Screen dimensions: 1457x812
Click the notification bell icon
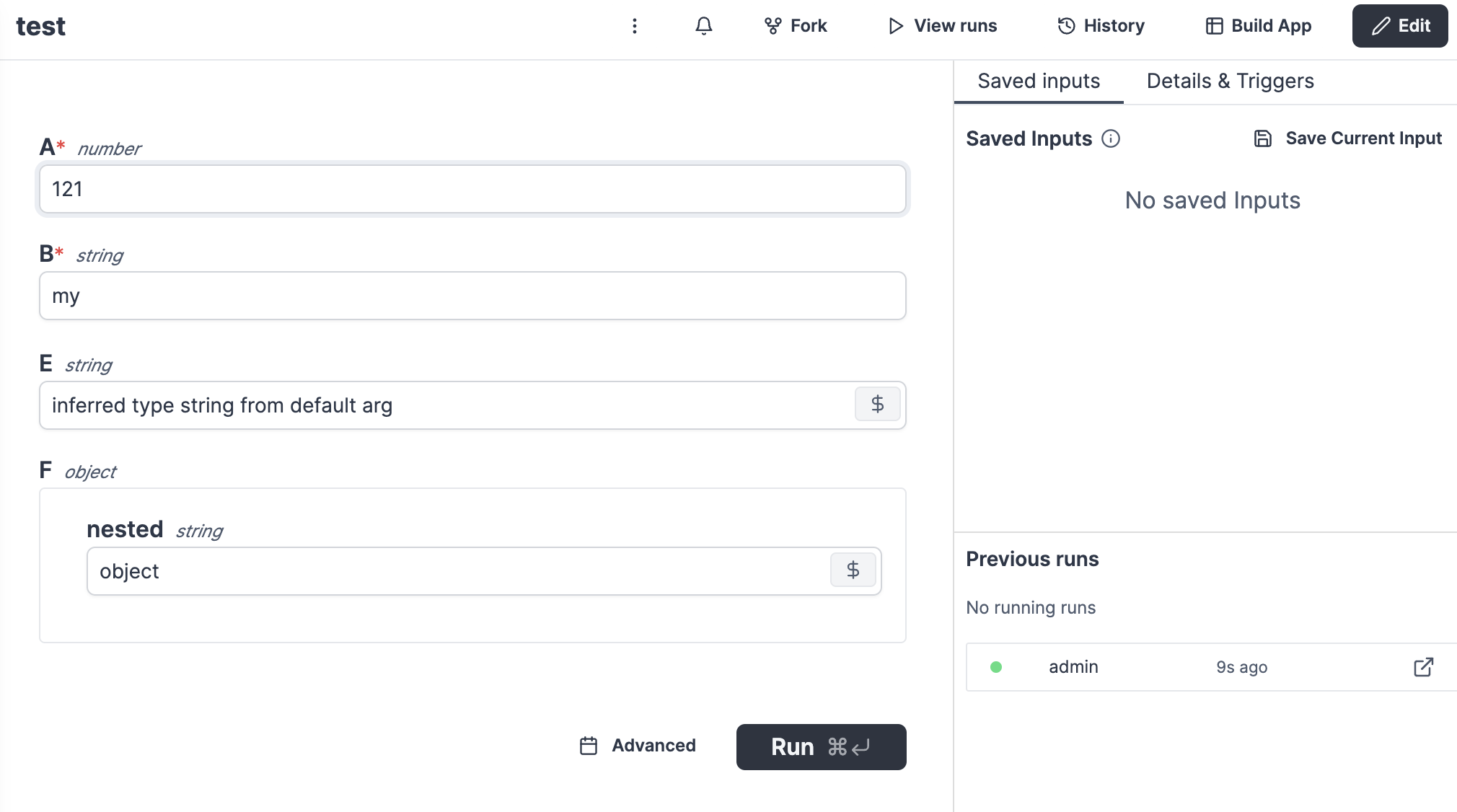click(x=703, y=26)
